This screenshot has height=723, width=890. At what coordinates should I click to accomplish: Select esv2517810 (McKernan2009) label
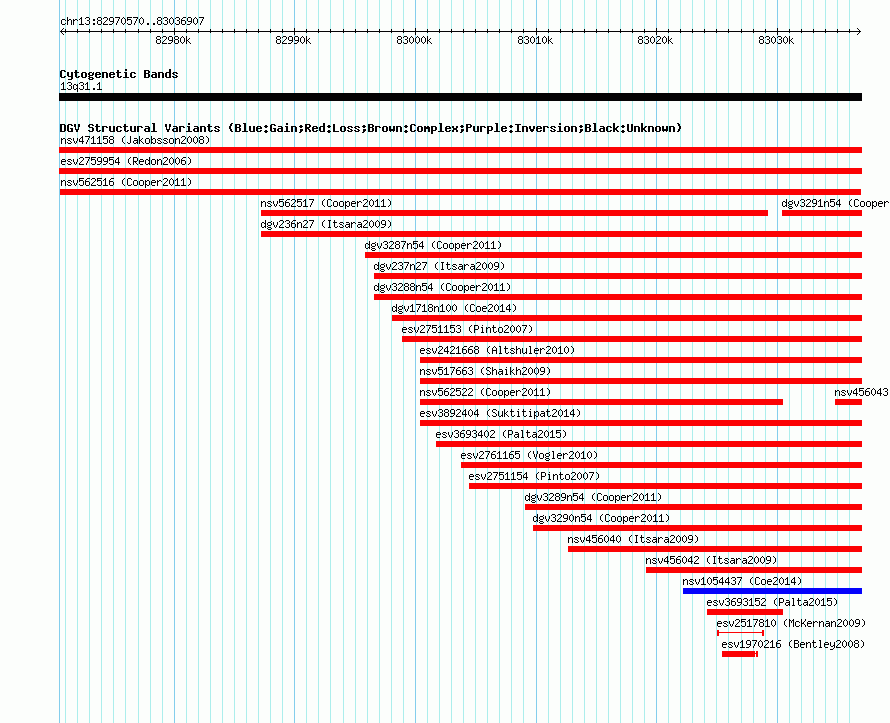point(791,623)
